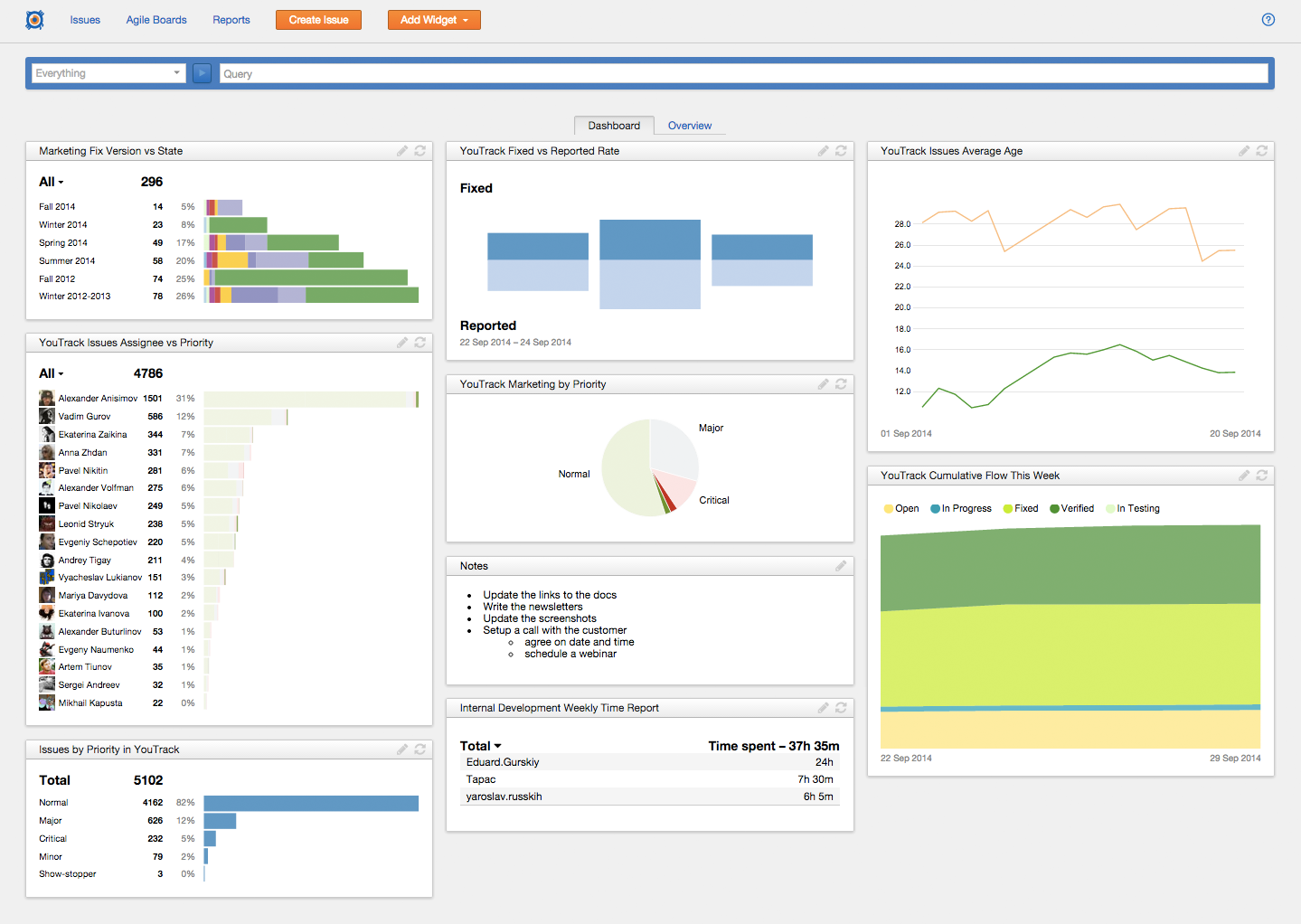Click the Normal priority blue bar

311,803
